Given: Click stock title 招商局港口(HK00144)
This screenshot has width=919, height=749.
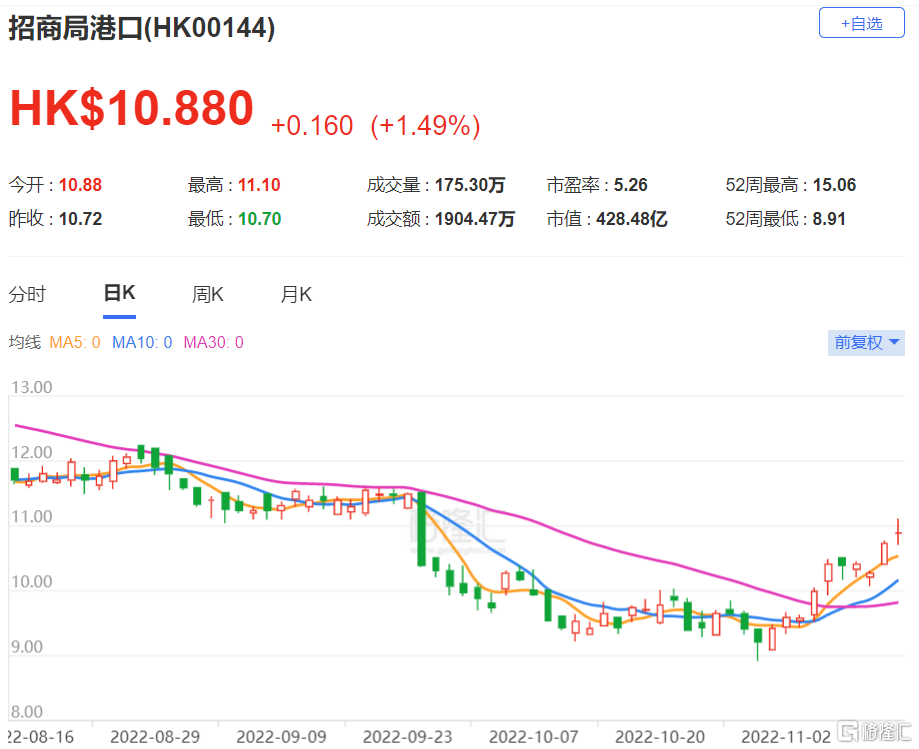Looking at the screenshot, I should 142,28.
